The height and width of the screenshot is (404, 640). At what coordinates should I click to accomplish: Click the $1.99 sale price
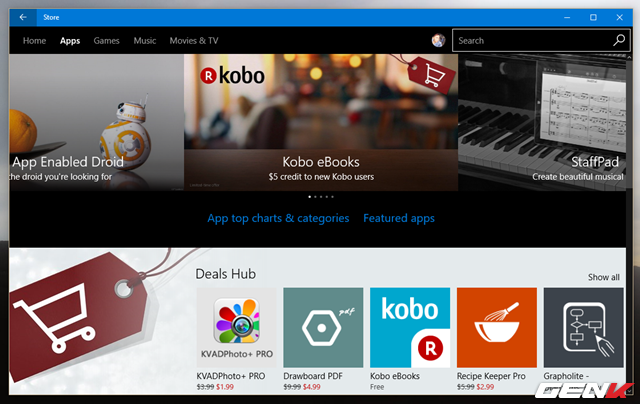(x=225, y=387)
